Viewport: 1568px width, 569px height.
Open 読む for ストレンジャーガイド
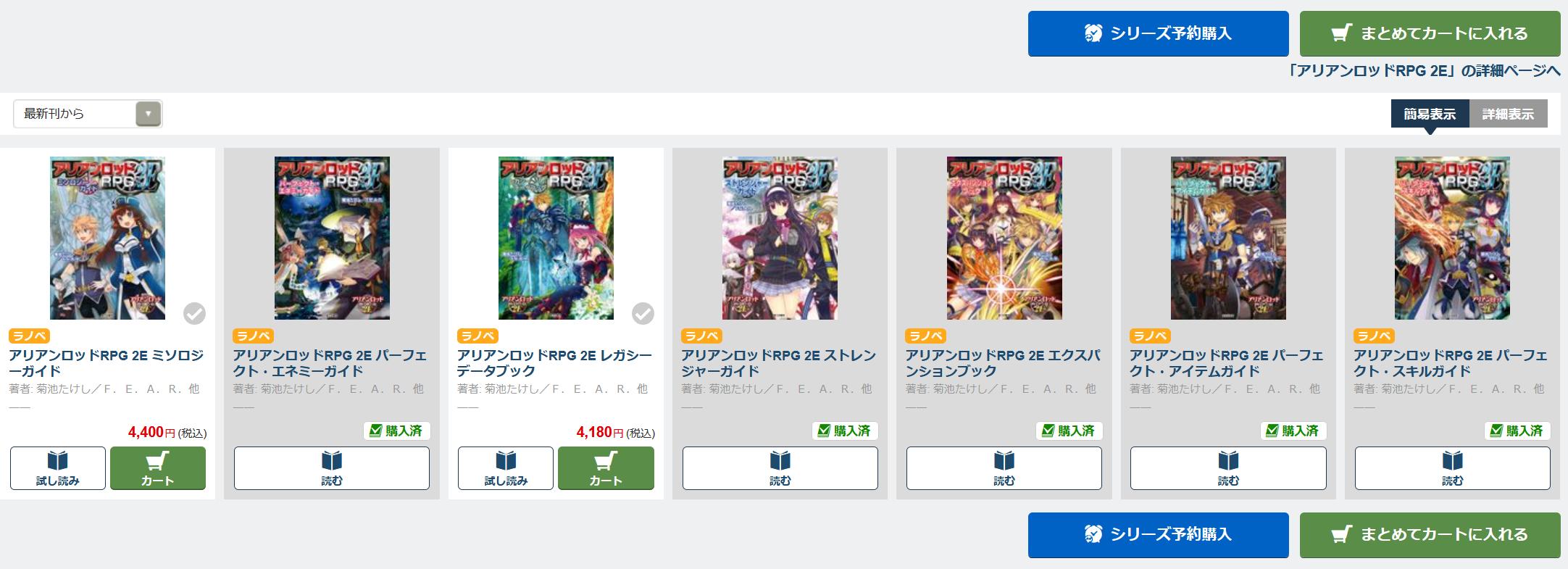pos(780,468)
